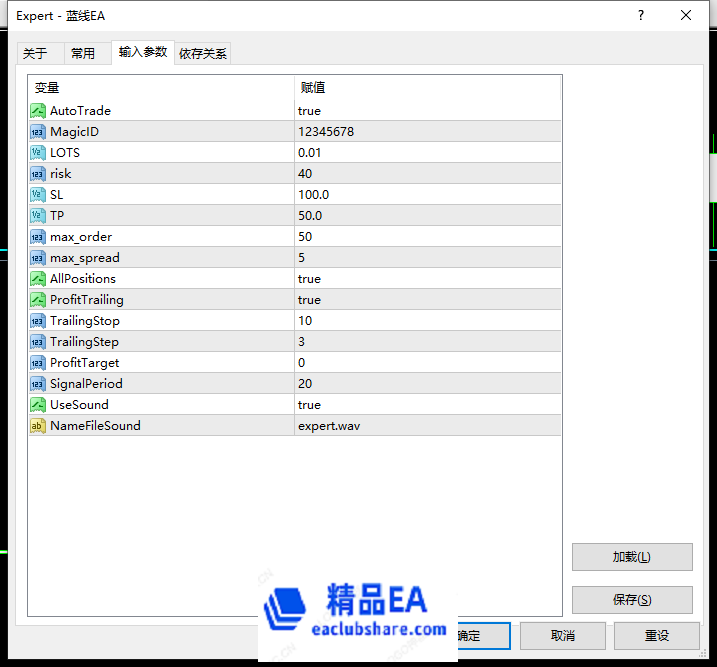717x667 pixels.
Task: Select the LOTS variable name
Action: coord(65,153)
